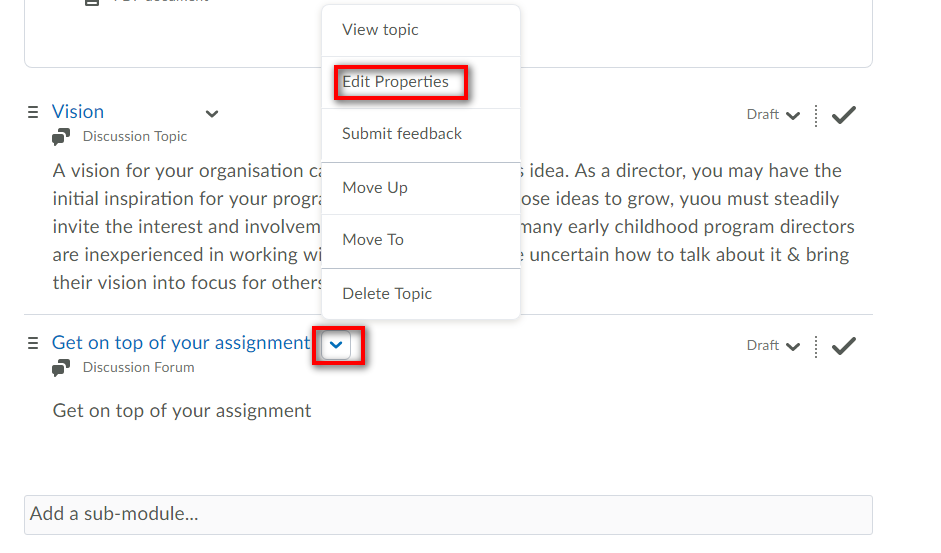
Task: Click the forum description 'Get on top of your assignment'
Action: pyautogui.click(x=182, y=411)
